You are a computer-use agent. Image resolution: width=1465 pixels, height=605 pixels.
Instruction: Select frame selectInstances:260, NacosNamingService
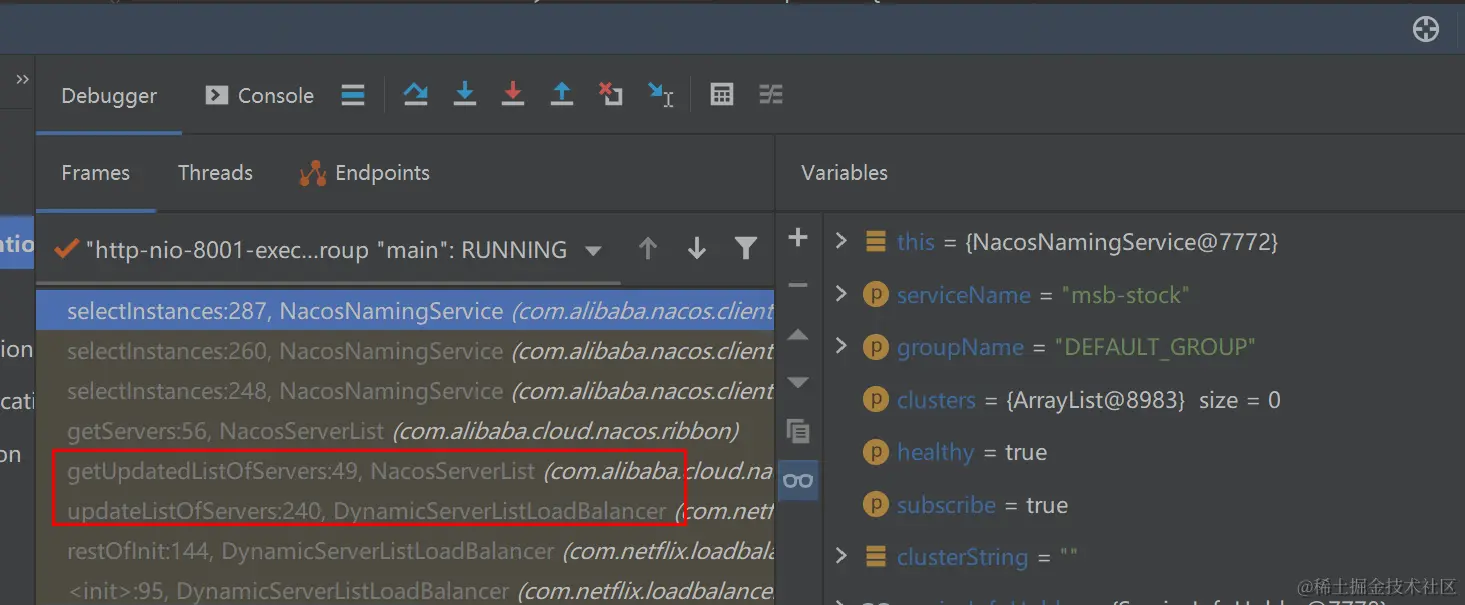point(405,351)
